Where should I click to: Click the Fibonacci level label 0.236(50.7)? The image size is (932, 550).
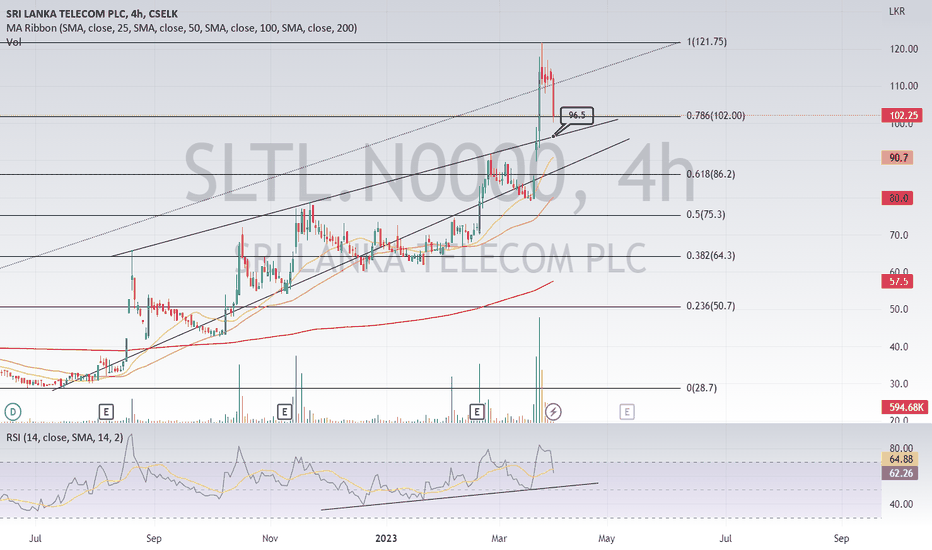(x=710, y=306)
